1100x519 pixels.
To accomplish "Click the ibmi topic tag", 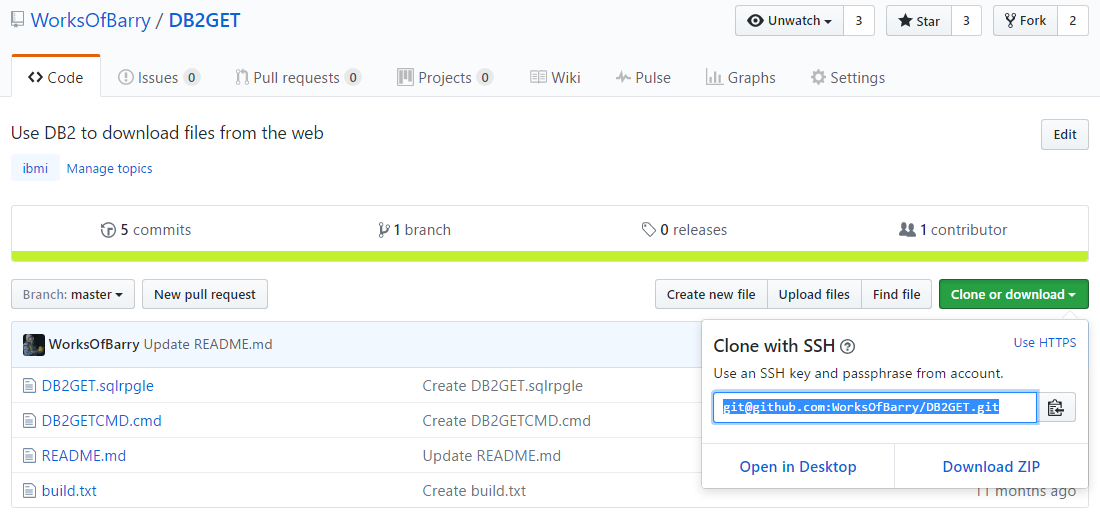I will pyautogui.click(x=35, y=168).
